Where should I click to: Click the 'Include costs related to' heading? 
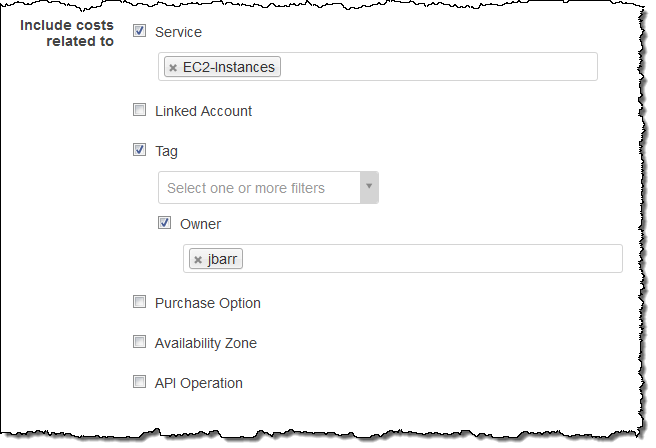pyautogui.click(x=67, y=32)
